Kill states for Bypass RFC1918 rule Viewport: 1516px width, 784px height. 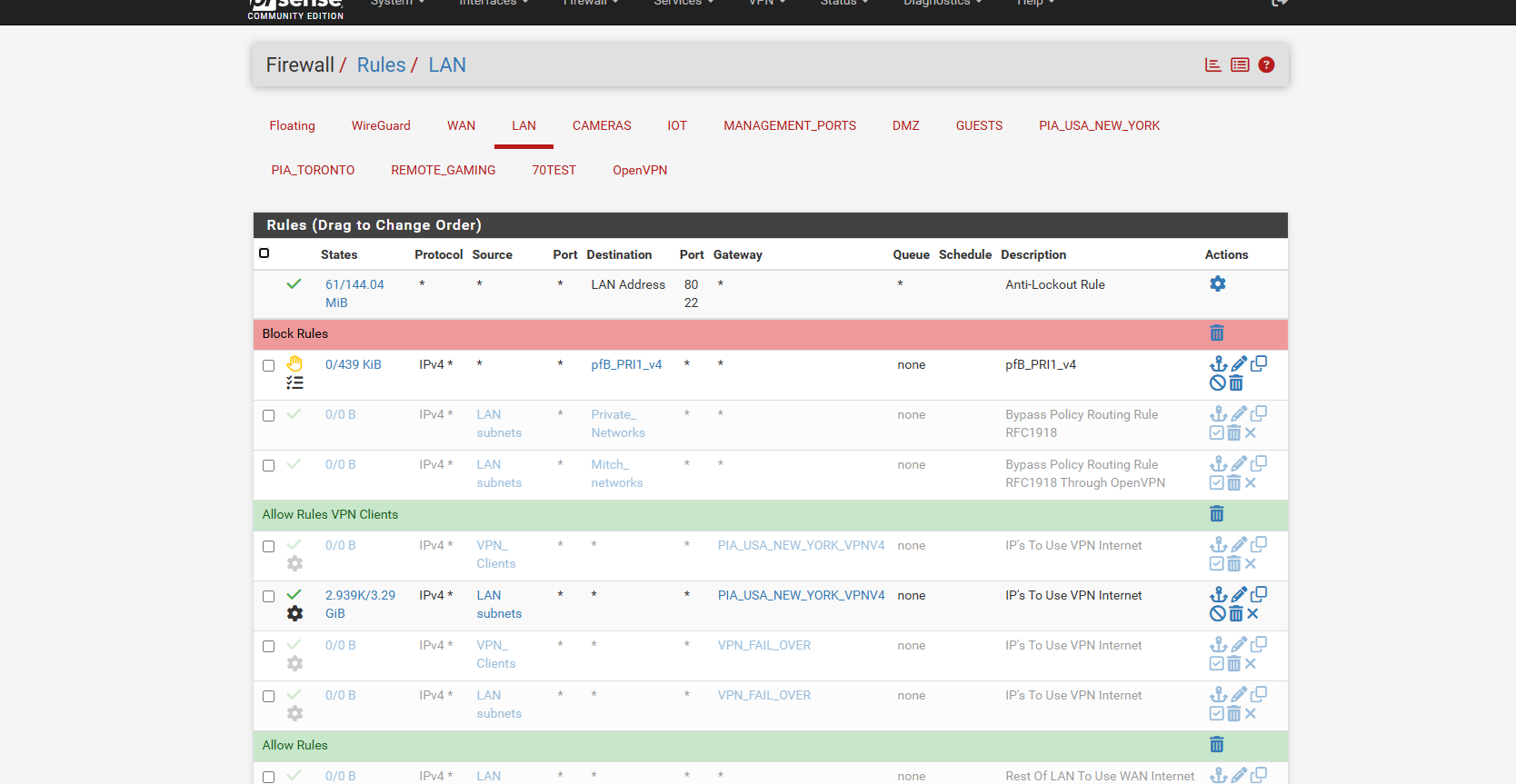[1251, 433]
